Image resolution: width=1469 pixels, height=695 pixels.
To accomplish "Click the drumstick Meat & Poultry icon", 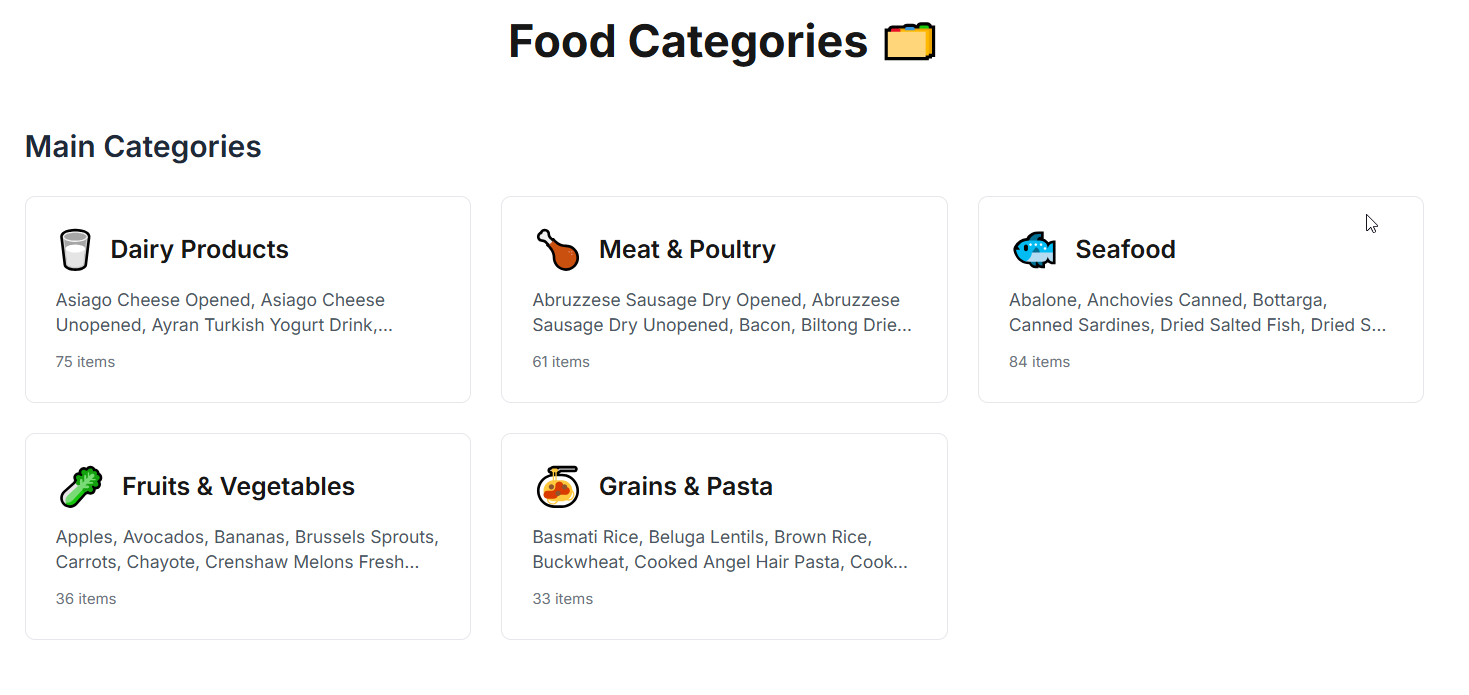I will (x=557, y=249).
